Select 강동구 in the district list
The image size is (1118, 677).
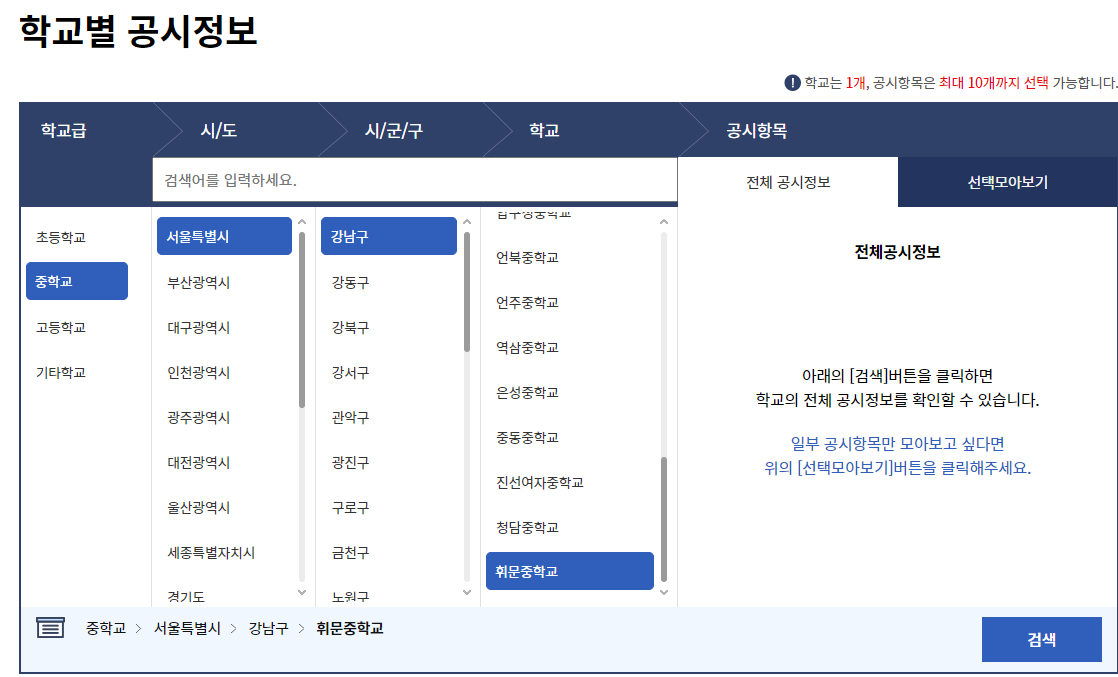(x=352, y=281)
